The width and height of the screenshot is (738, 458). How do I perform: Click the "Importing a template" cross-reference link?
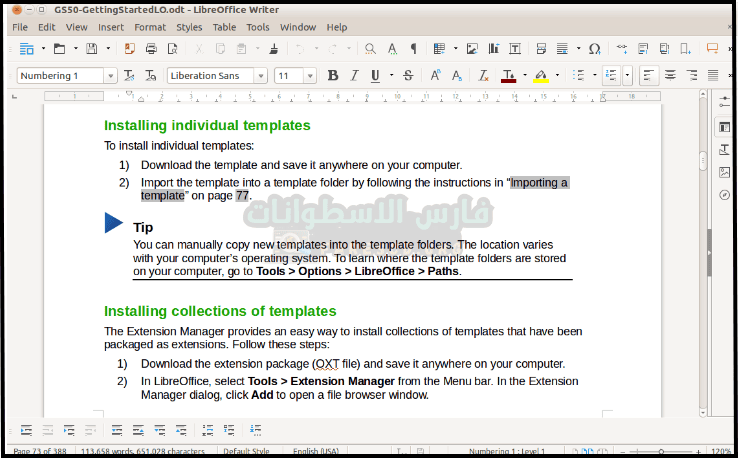(538, 182)
